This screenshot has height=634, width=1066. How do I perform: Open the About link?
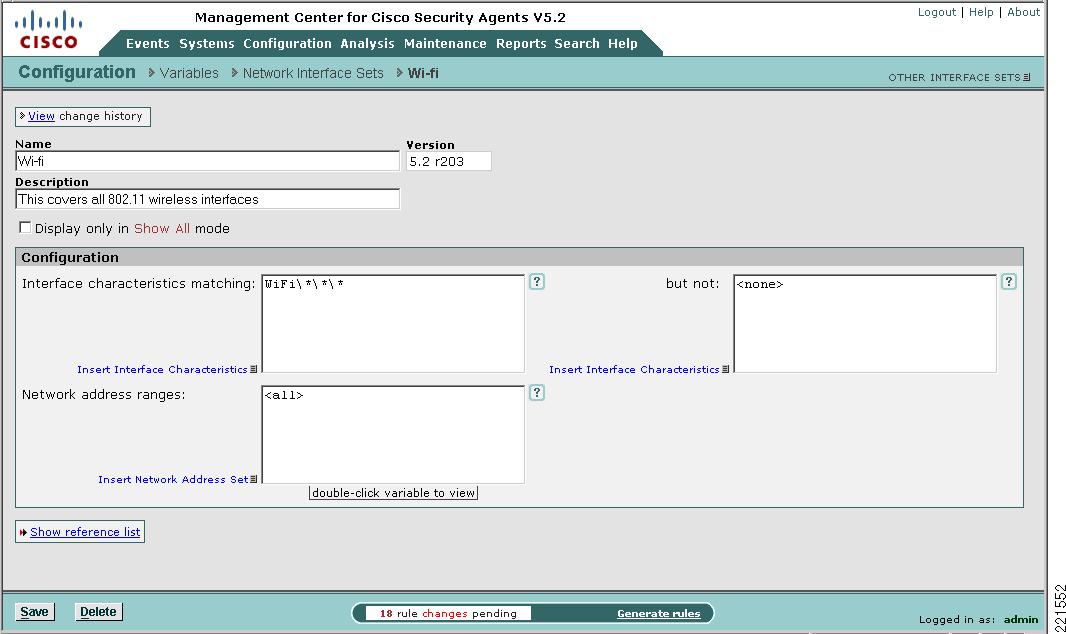pos(1023,12)
